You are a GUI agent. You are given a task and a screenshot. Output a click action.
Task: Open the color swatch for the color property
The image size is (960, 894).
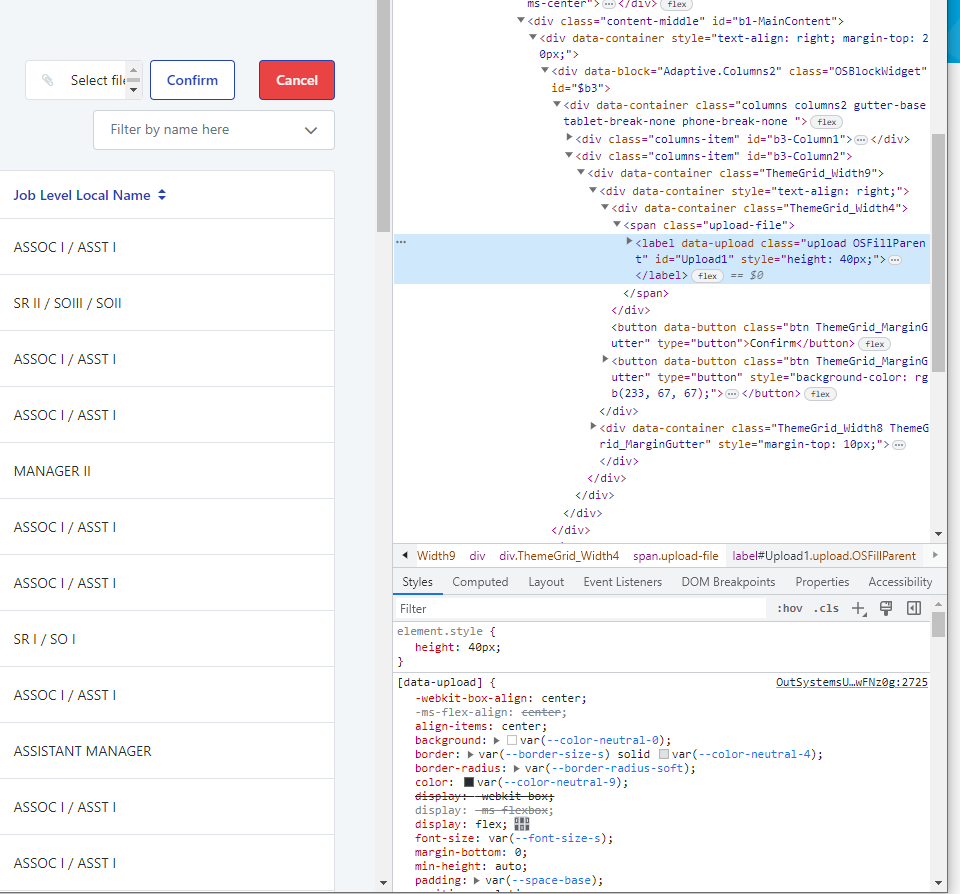tap(469, 782)
